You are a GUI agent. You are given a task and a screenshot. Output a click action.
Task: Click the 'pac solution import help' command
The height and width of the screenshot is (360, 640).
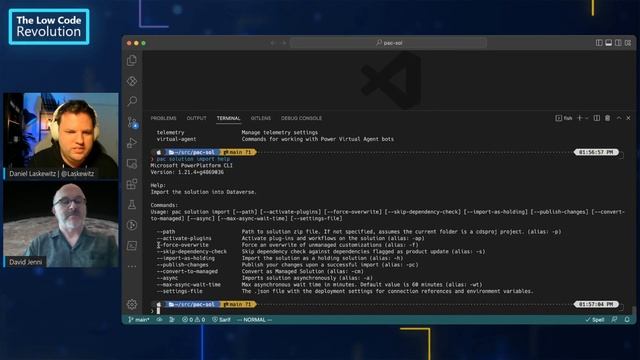point(193,159)
